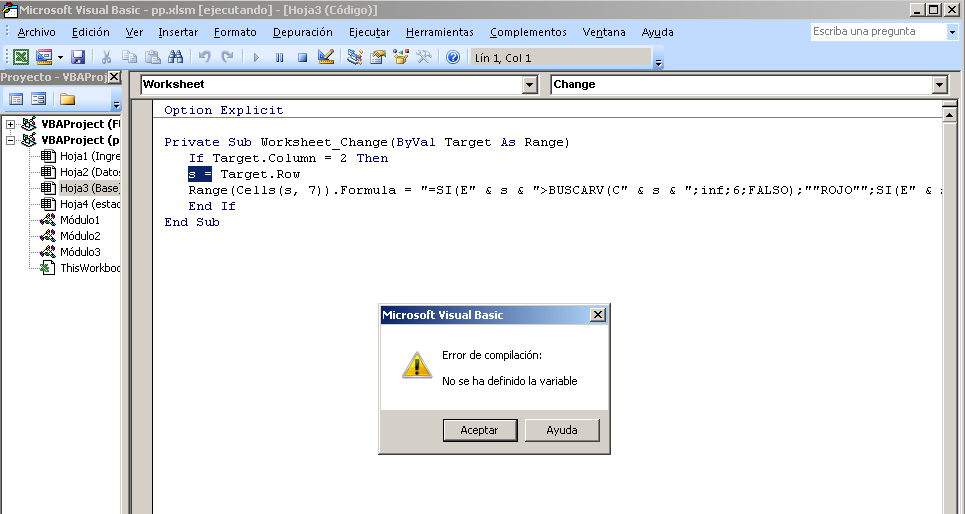This screenshot has width=965, height=514.
Task: Open the Complementos menu
Action: coord(528,32)
